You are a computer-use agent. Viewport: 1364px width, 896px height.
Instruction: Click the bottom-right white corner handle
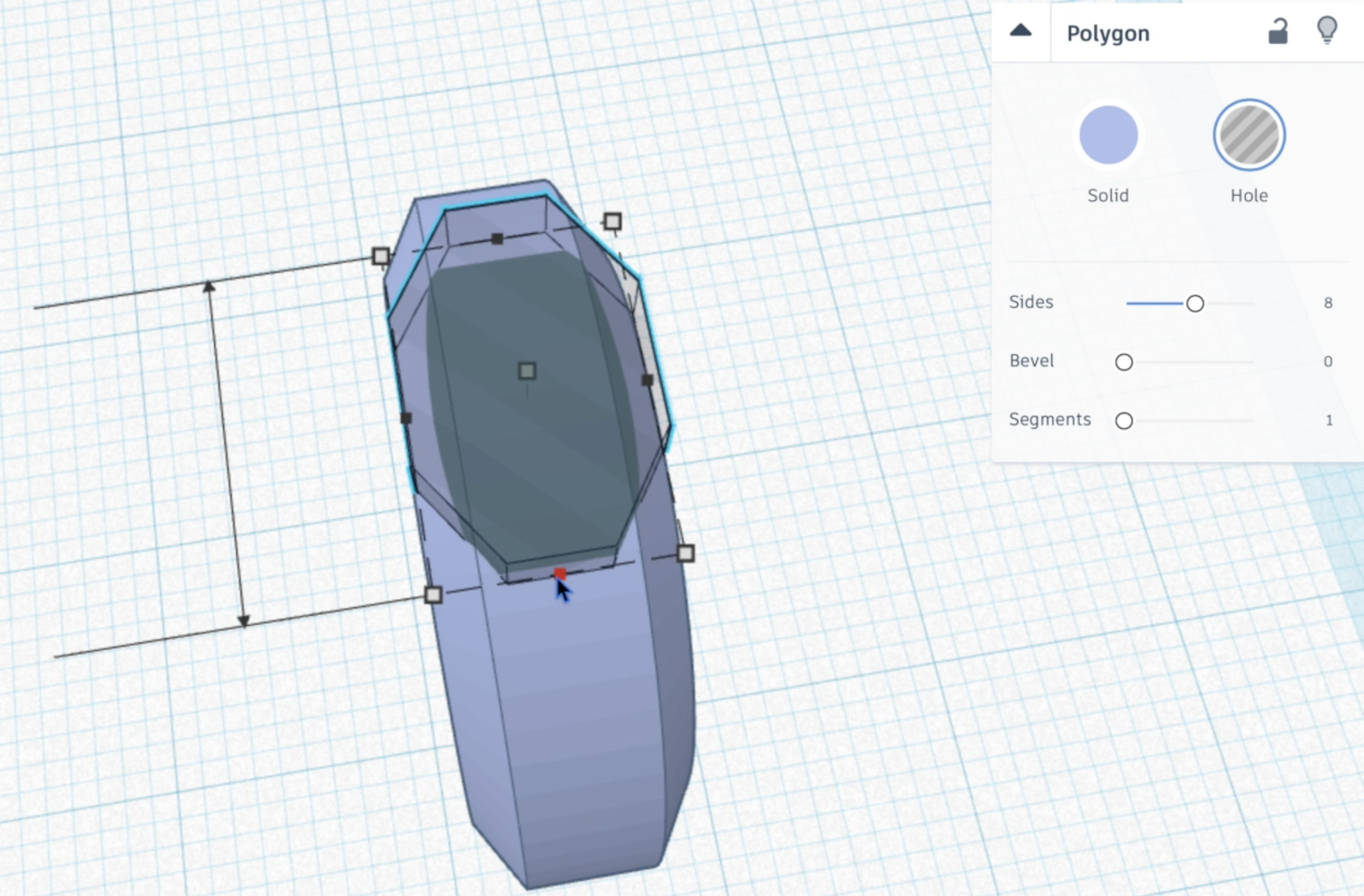click(686, 553)
